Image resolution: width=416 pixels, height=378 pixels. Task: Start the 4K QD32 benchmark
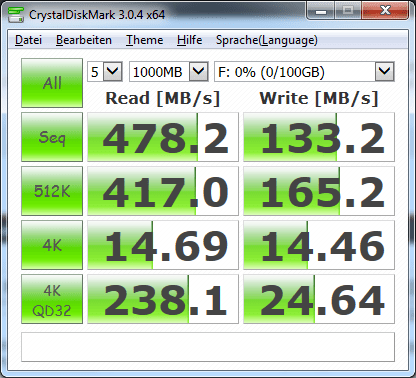click(x=52, y=299)
